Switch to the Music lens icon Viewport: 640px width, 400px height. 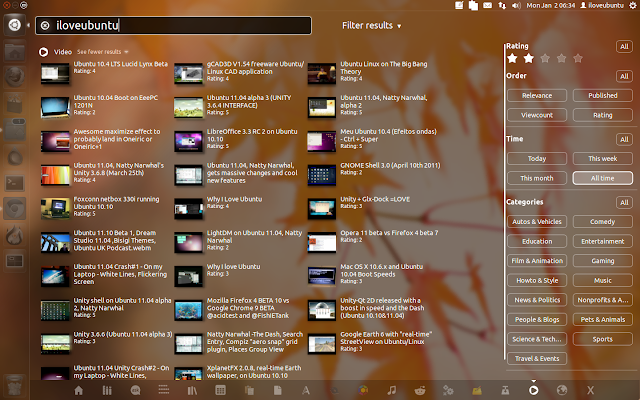click(x=391, y=391)
